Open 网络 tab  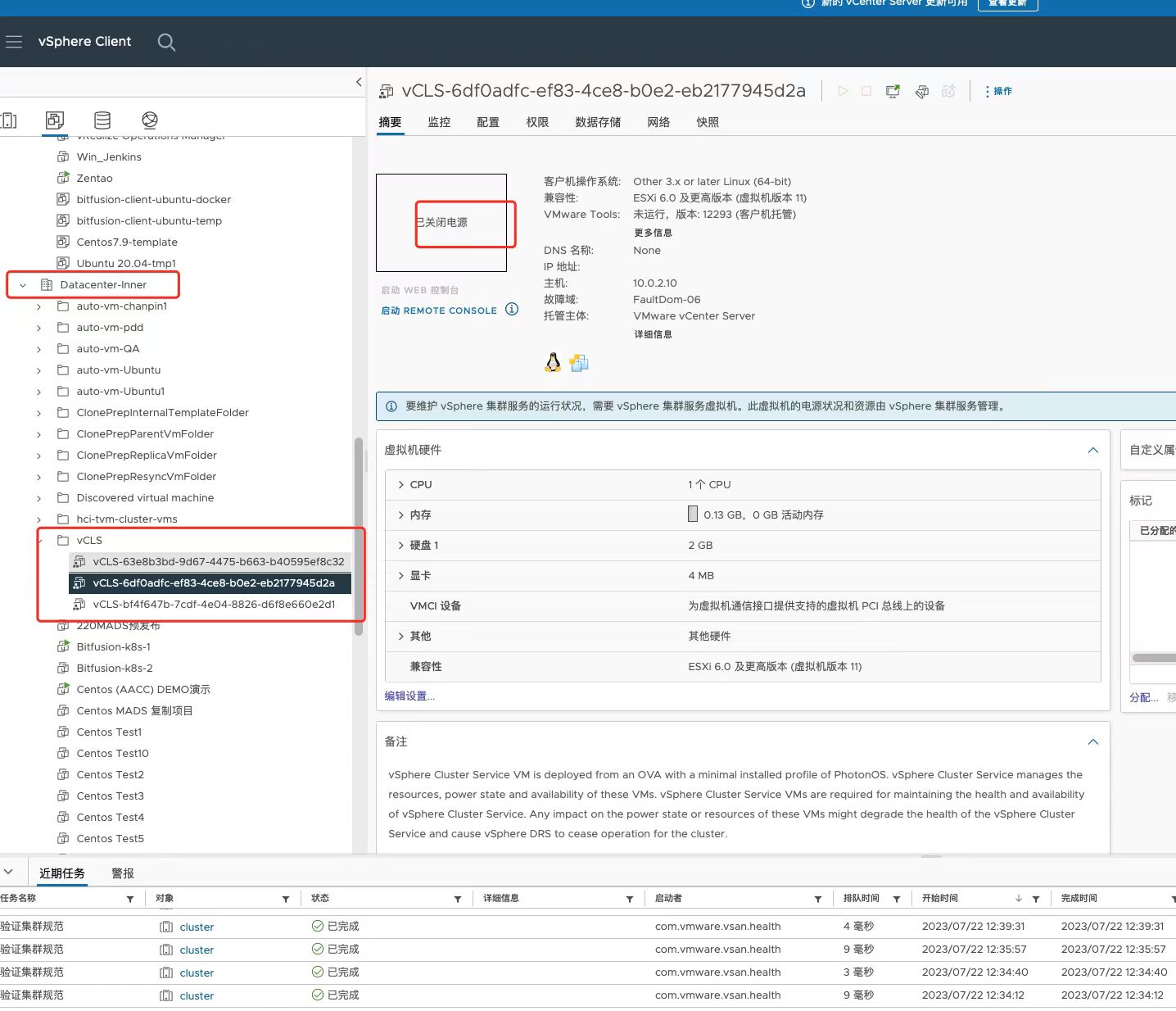[x=658, y=122]
